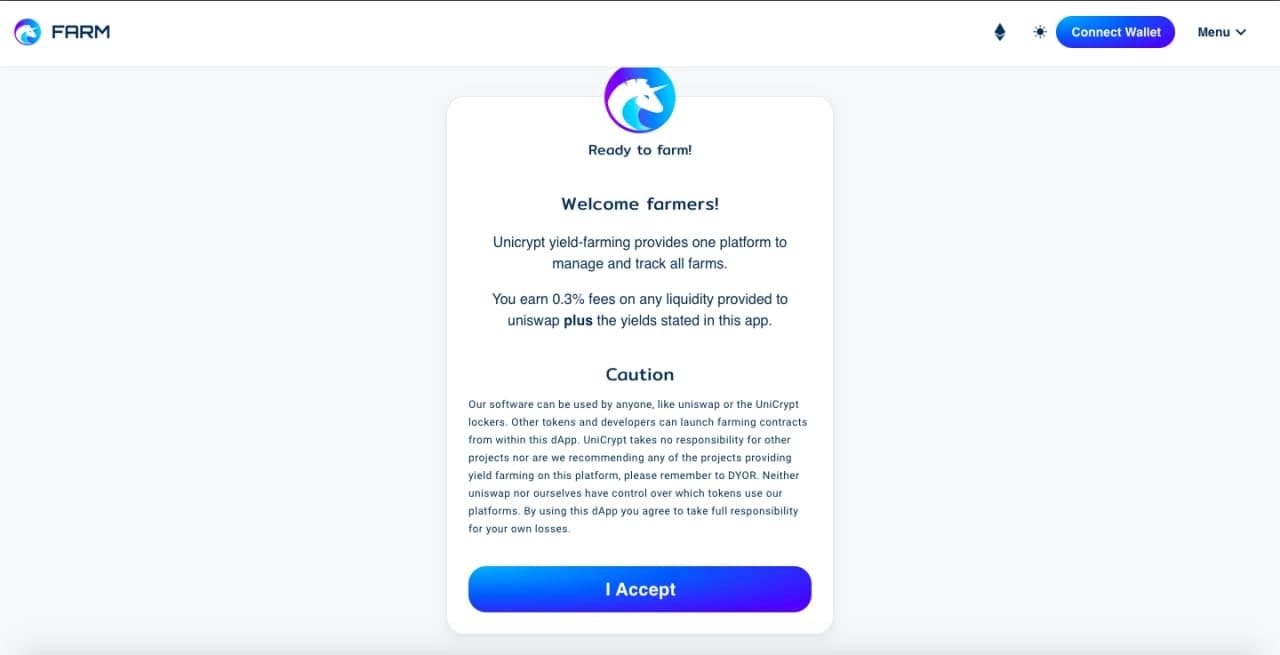Click the 'Ready to farm!' caption
The image size is (1280, 655).
[640, 150]
